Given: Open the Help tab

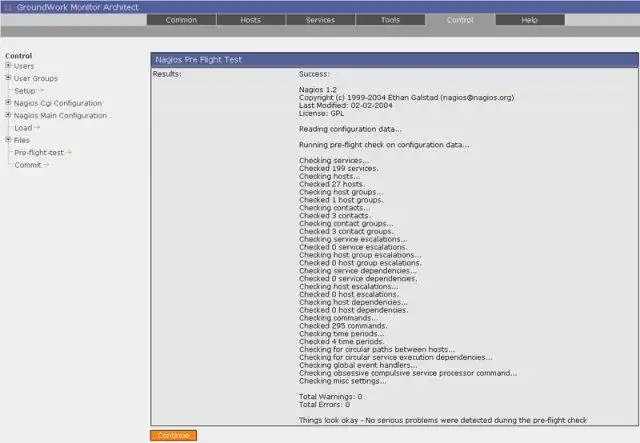Looking at the screenshot, I should 530,20.
